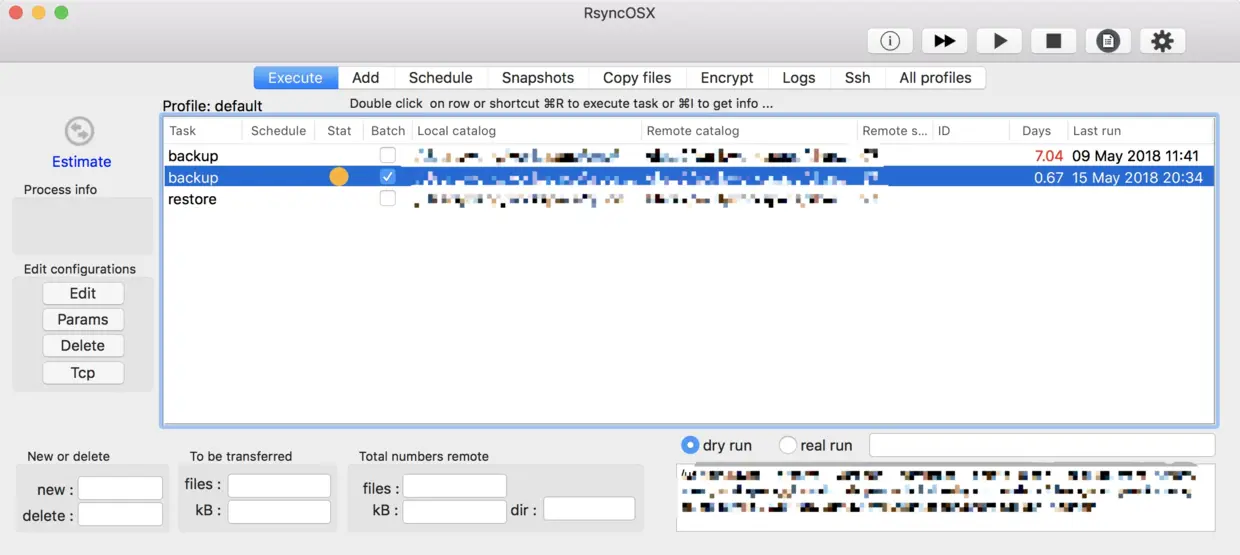Click the field beside real run
Screen dimensions: 1240x555
[1042, 445]
